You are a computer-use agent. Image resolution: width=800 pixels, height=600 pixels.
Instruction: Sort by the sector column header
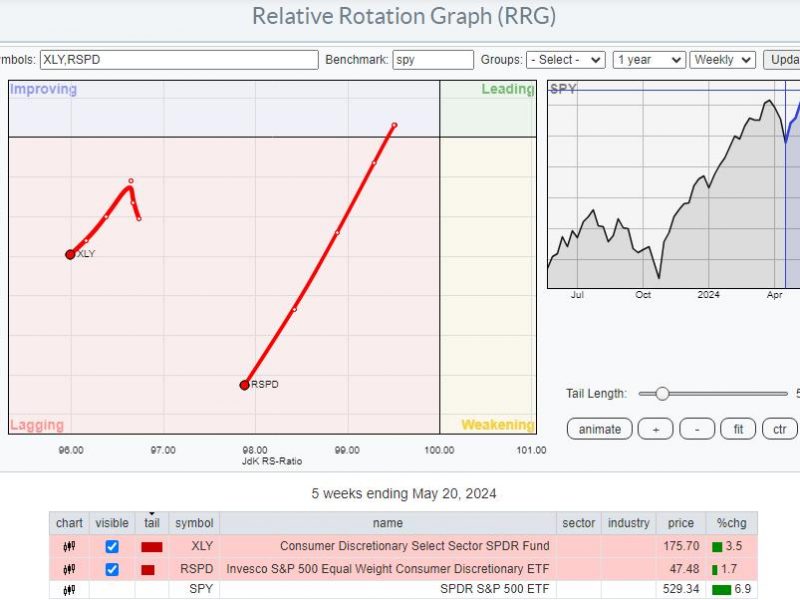click(x=579, y=523)
